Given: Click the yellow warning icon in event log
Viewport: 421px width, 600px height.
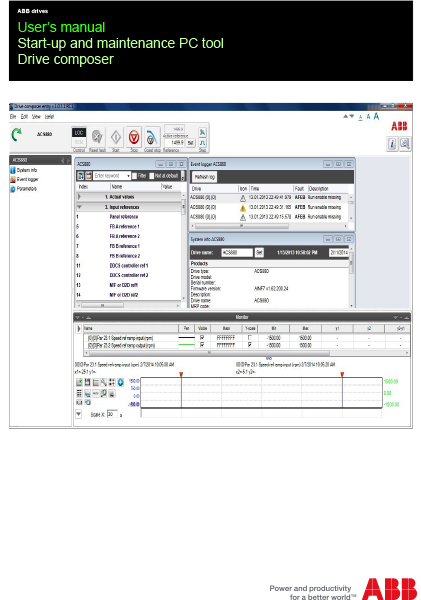Looking at the screenshot, I should point(243,208).
